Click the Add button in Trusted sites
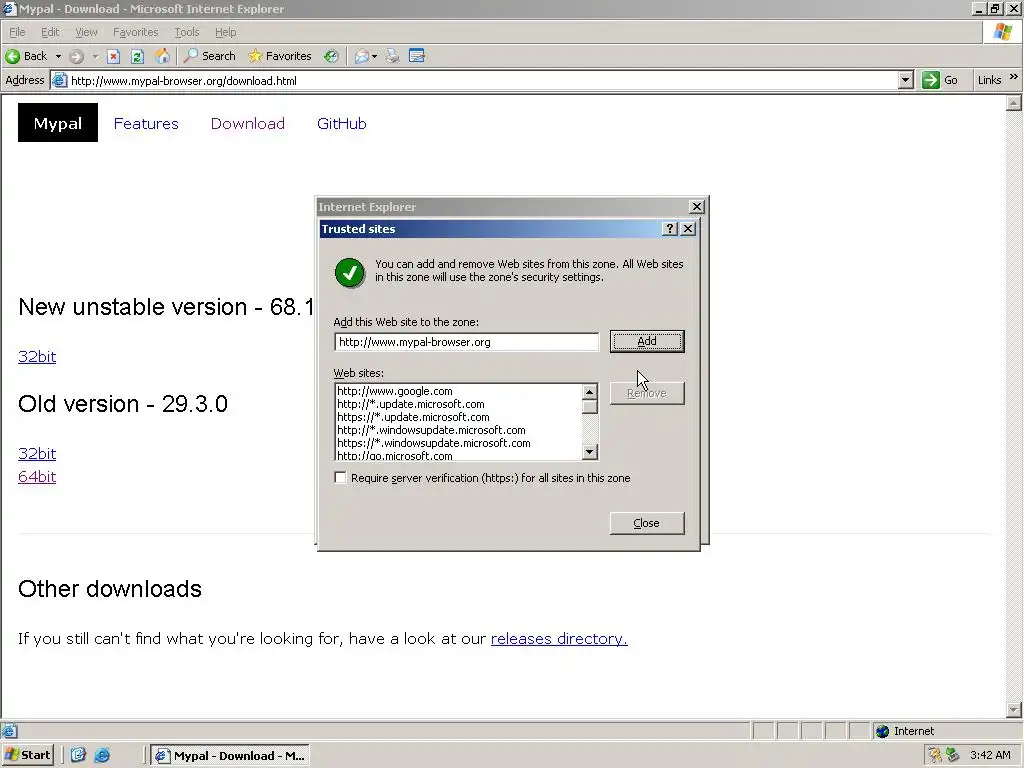Viewport: 1024px width, 768px height. click(x=647, y=341)
